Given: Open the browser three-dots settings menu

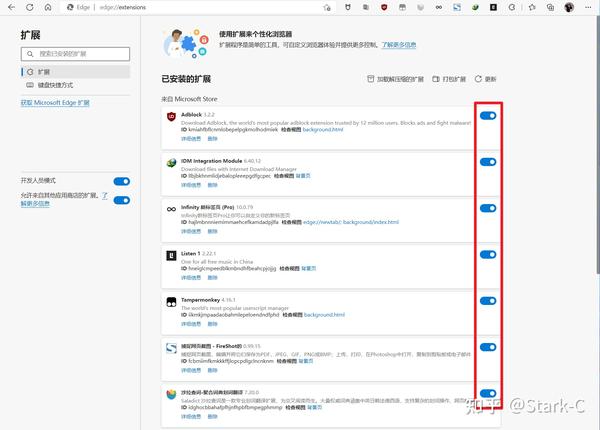Looking at the screenshot, I should click(588, 7).
